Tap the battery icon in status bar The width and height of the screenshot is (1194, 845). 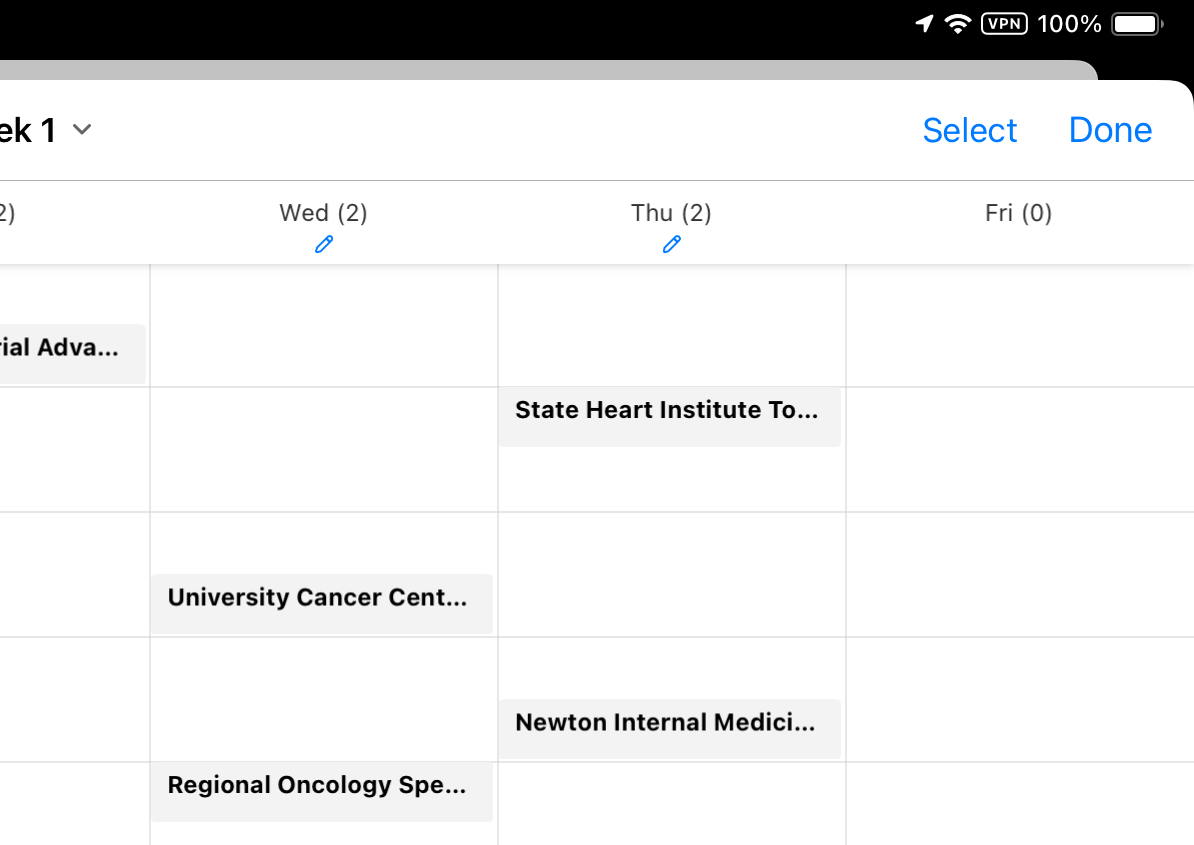[x=1137, y=24]
